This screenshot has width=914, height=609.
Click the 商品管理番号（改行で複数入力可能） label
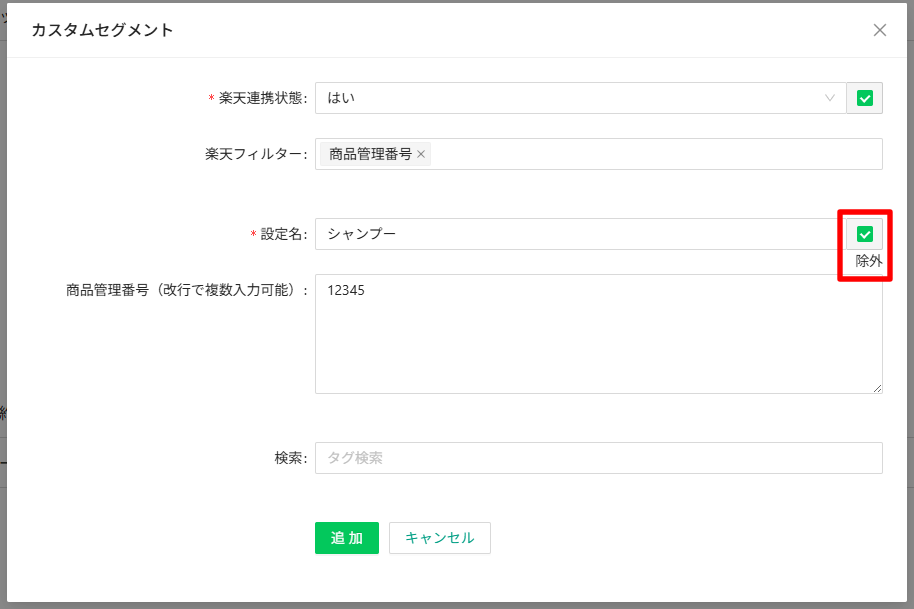tap(186, 290)
